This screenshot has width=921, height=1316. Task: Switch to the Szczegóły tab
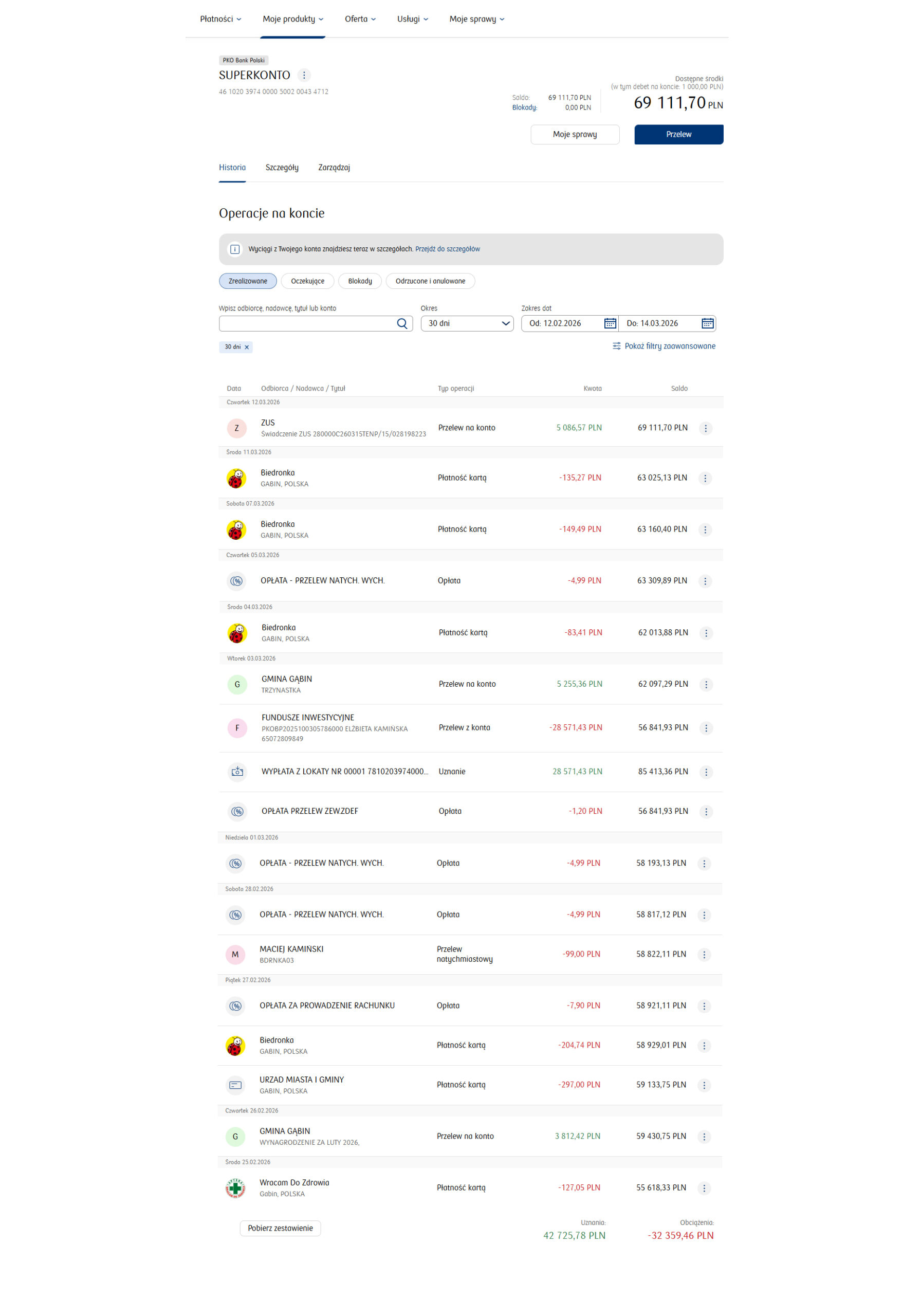pyautogui.click(x=282, y=168)
